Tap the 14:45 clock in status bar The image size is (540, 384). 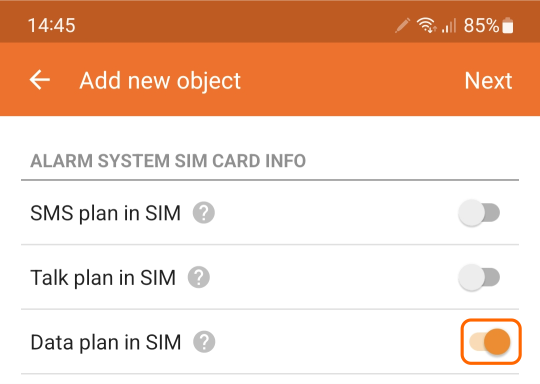pos(52,25)
